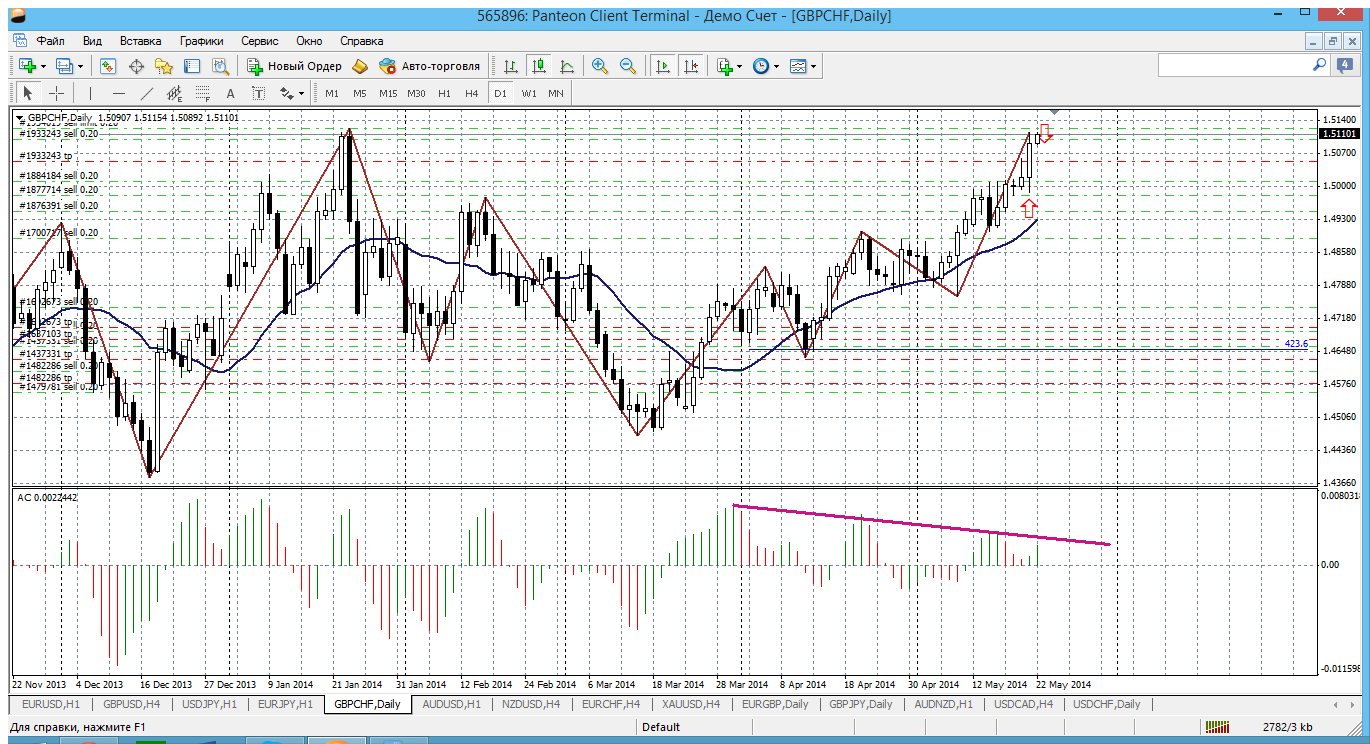
Task: Switch chart to Bar Chart mode
Action: pyautogui.click(x=511, y=66)
